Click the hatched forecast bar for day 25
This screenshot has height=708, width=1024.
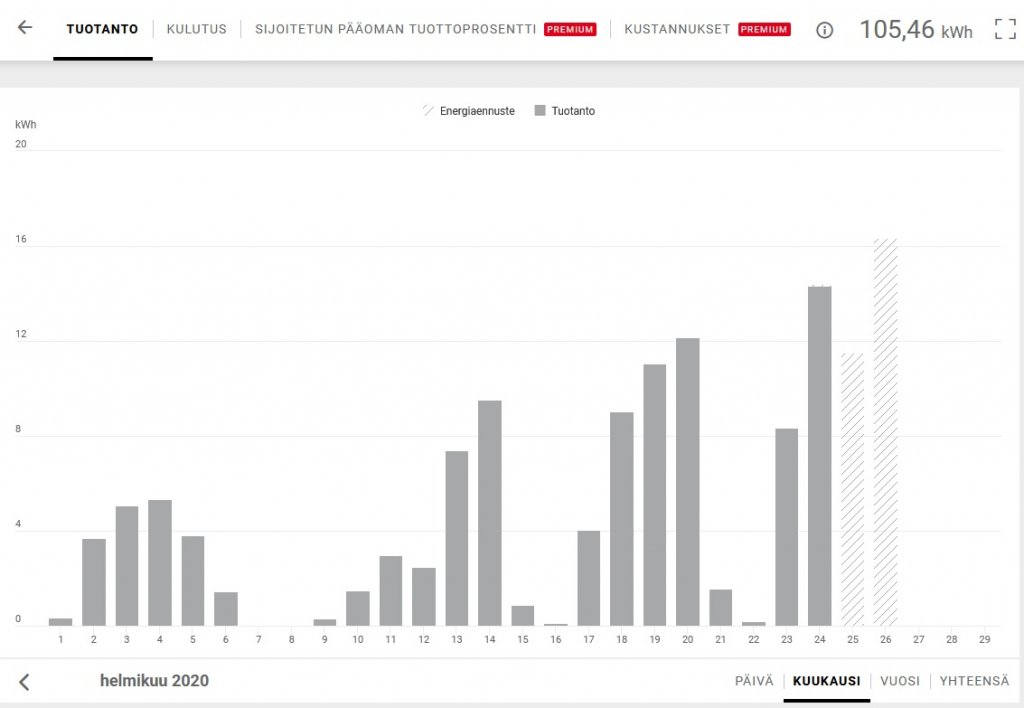tap(852, 489)
